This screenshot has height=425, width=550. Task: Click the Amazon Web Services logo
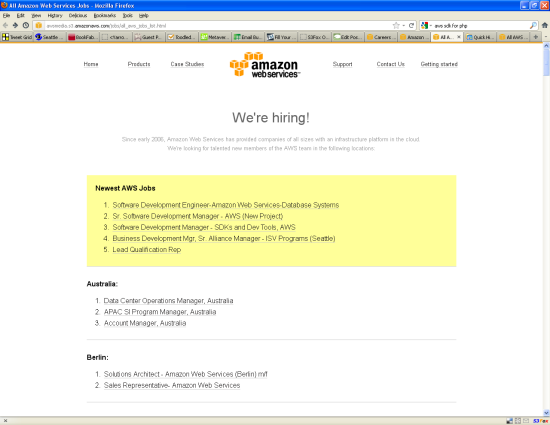click(265, 65)
